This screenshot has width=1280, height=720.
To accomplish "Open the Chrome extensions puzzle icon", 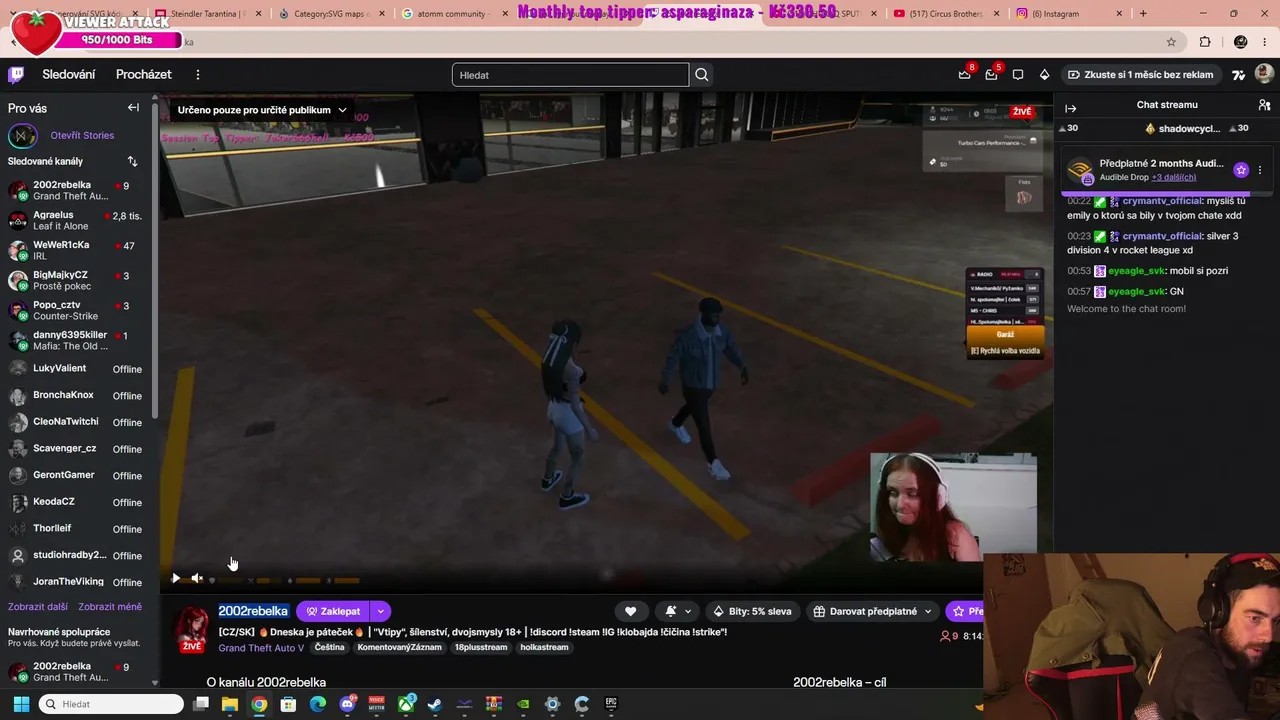I will tap(1205, 42).
